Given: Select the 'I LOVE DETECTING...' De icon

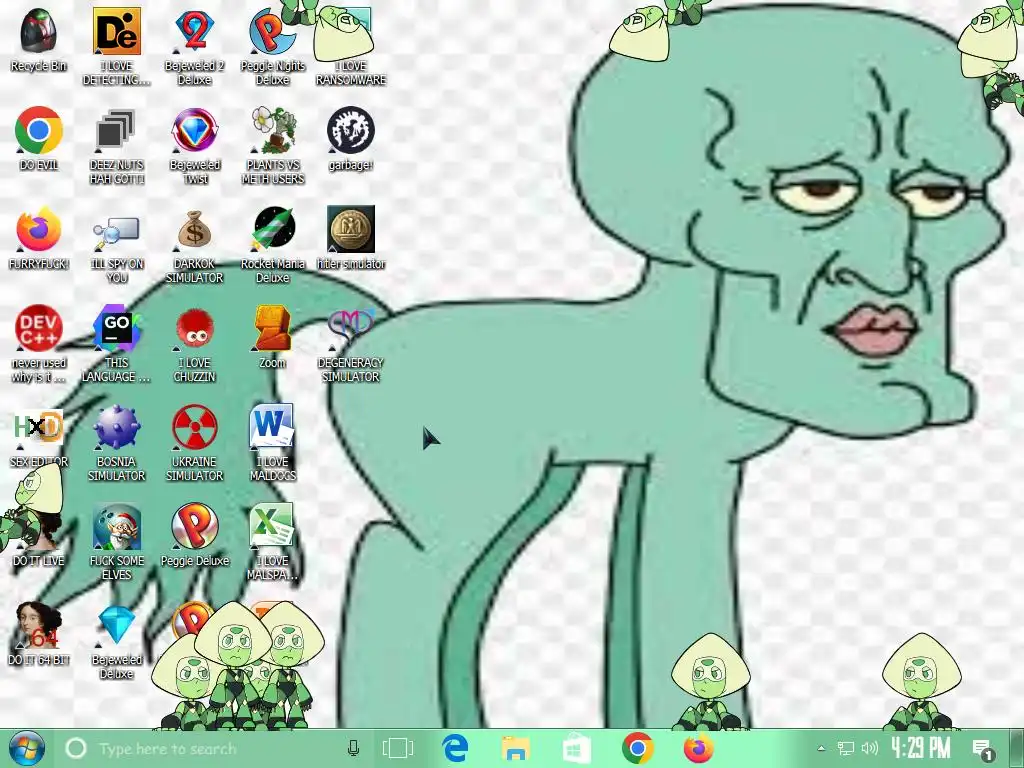Looking at the screenshot, I should click(x=116, y=32).
